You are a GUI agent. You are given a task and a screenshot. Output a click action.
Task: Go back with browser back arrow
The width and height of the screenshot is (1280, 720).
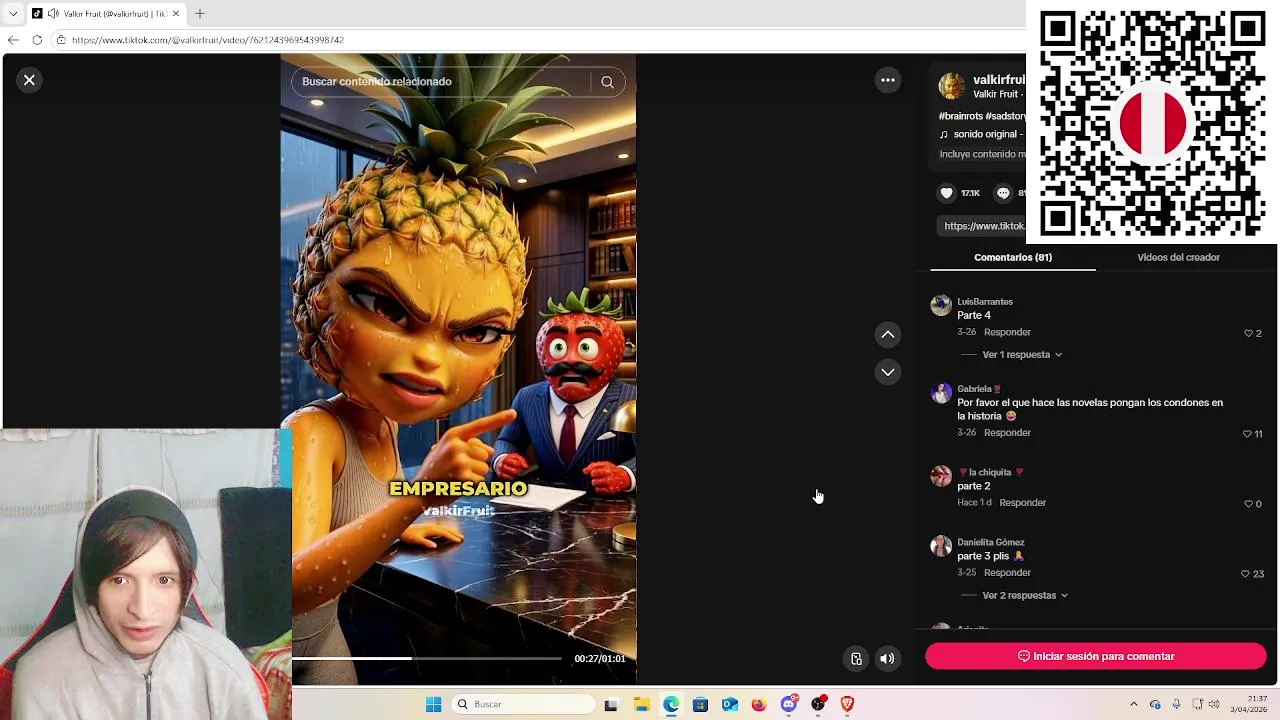12,40
